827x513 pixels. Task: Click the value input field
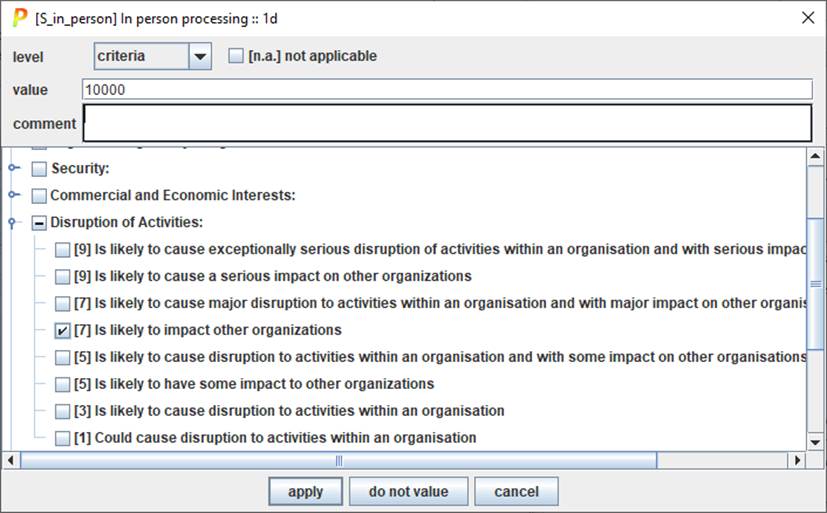tap(446, 90)
